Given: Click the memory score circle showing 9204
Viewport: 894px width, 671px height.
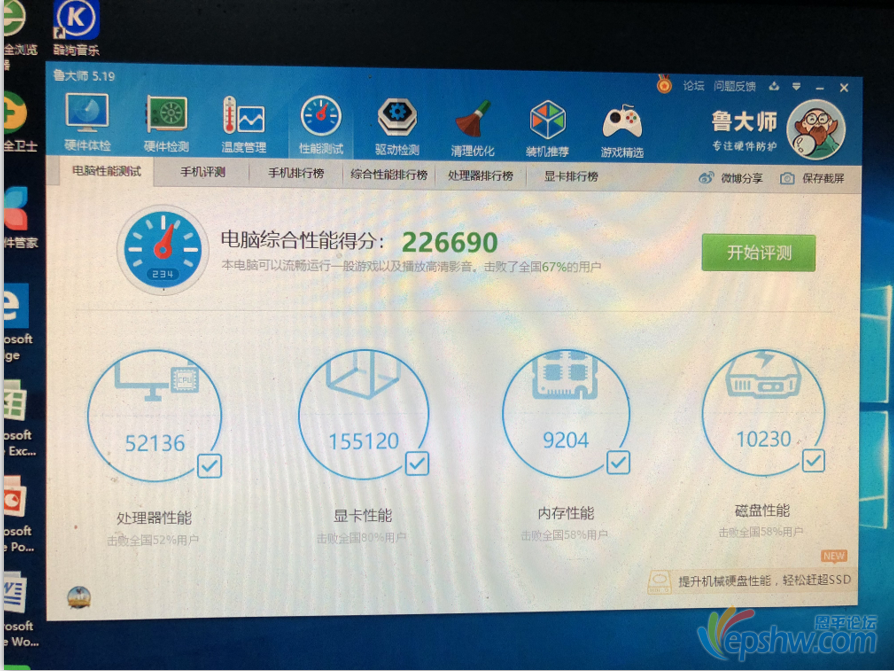Looking at the screenshot, I should (x=566, y=413).
